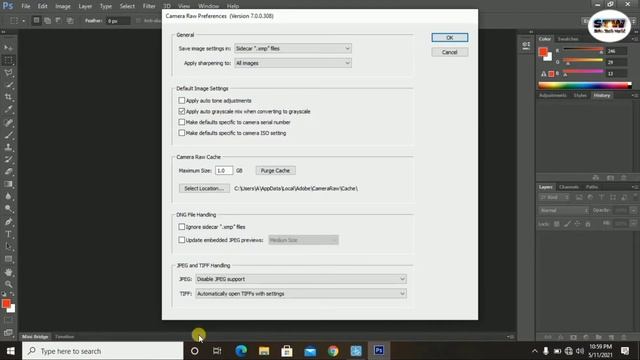This screenshot has height=360, width=640.
Task: Select the Rectangle shape tool
Action: (8, 259)
